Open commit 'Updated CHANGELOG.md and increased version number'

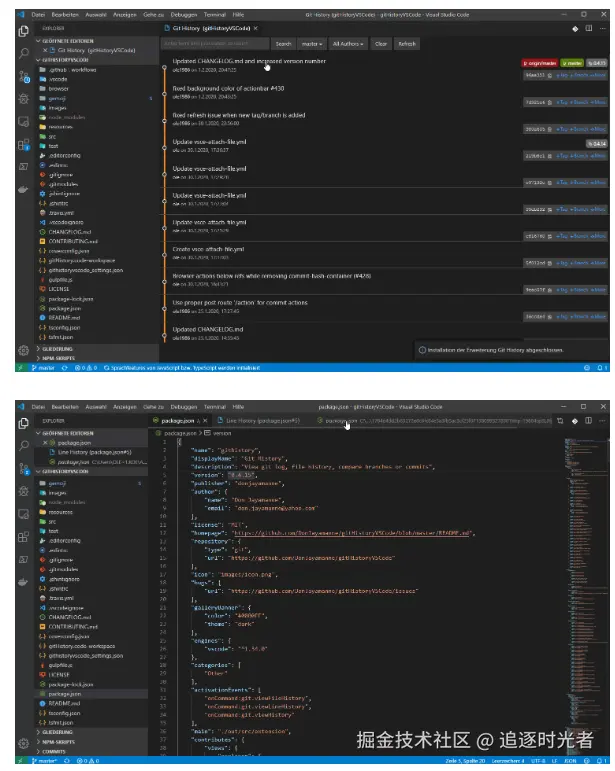pos(249,61)
